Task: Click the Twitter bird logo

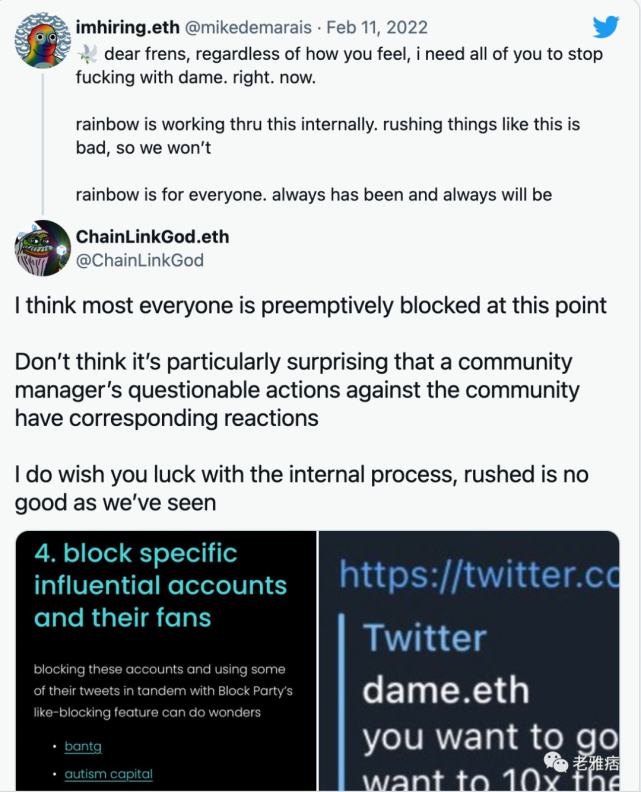Action: point(606,27)
